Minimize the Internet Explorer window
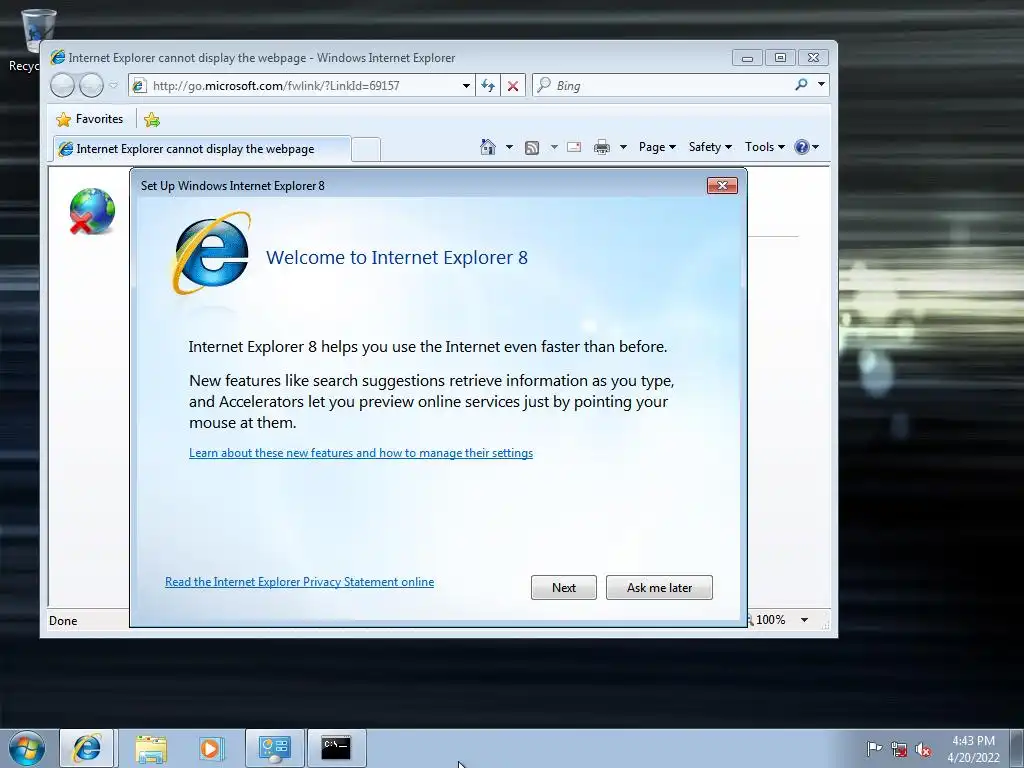The image size is (1024, 768). click(748, 58)
